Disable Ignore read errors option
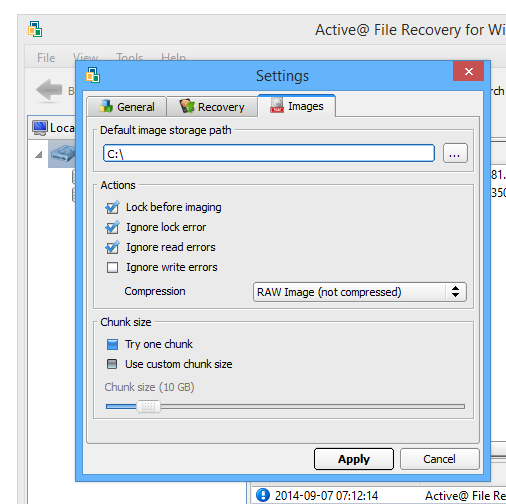 click(x=112, y=247)
